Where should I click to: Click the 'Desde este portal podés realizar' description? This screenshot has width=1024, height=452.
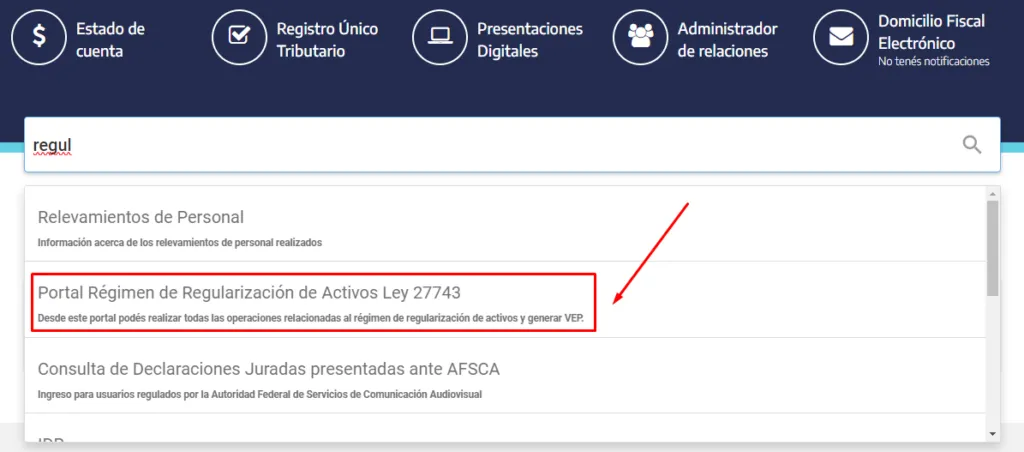[311, 319]
